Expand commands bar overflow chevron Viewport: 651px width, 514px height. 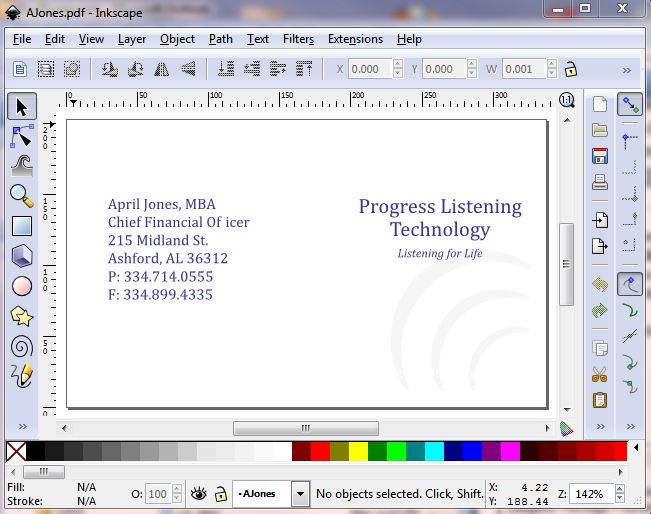point(600,426)
